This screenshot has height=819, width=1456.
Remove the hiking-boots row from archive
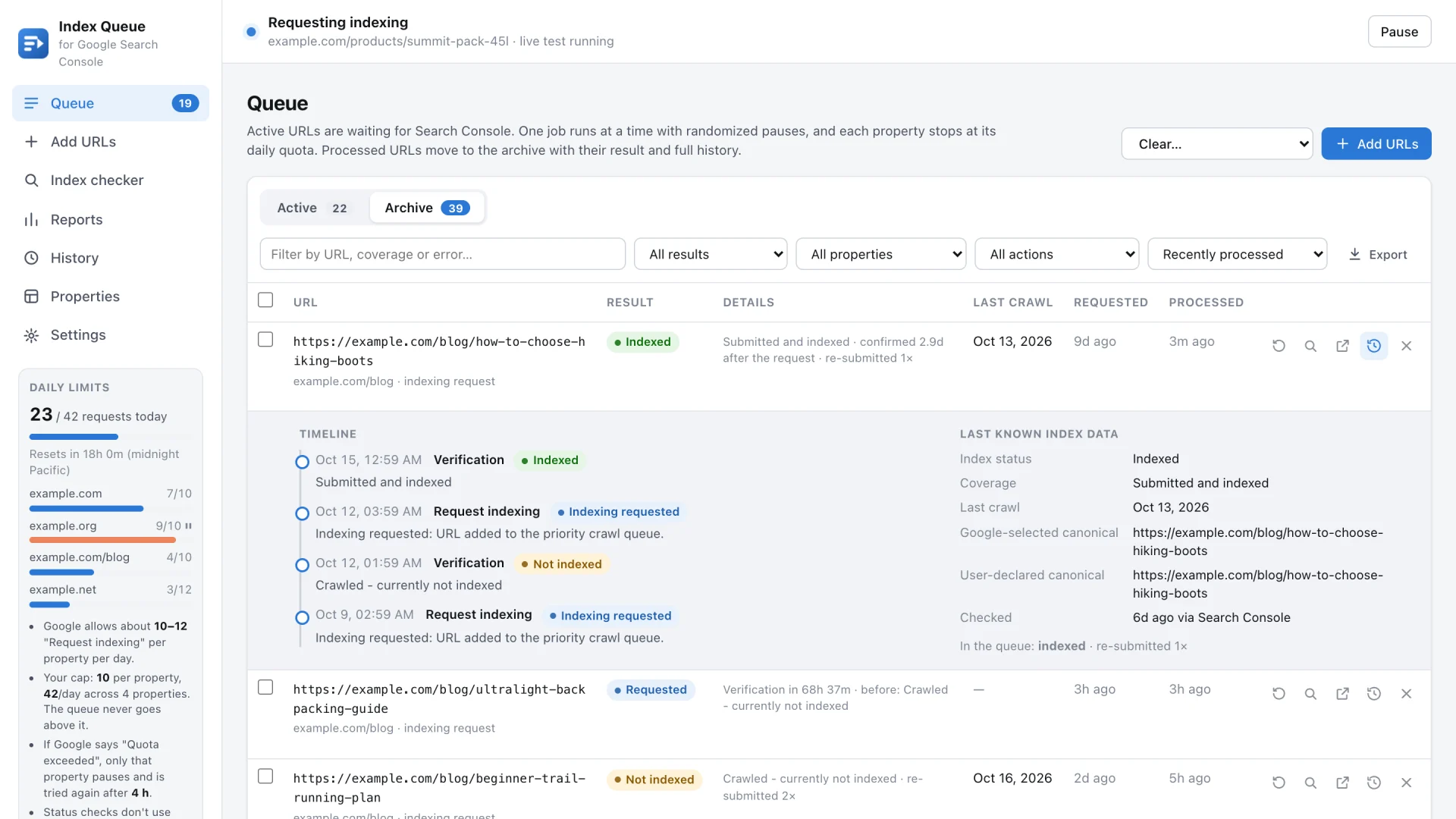point(1406,346)
